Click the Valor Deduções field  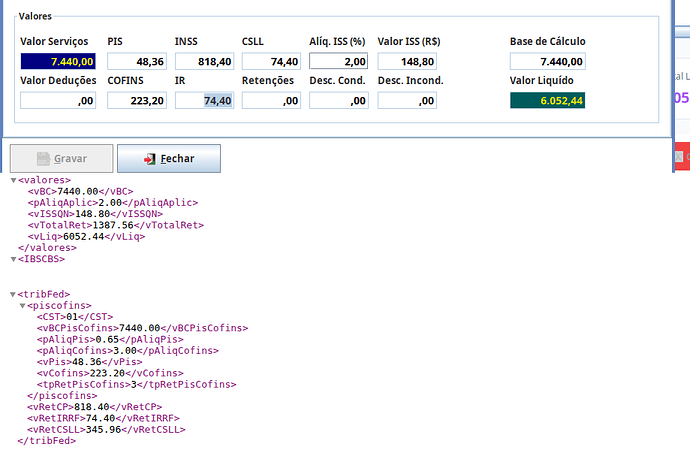(x=58, y=100)
